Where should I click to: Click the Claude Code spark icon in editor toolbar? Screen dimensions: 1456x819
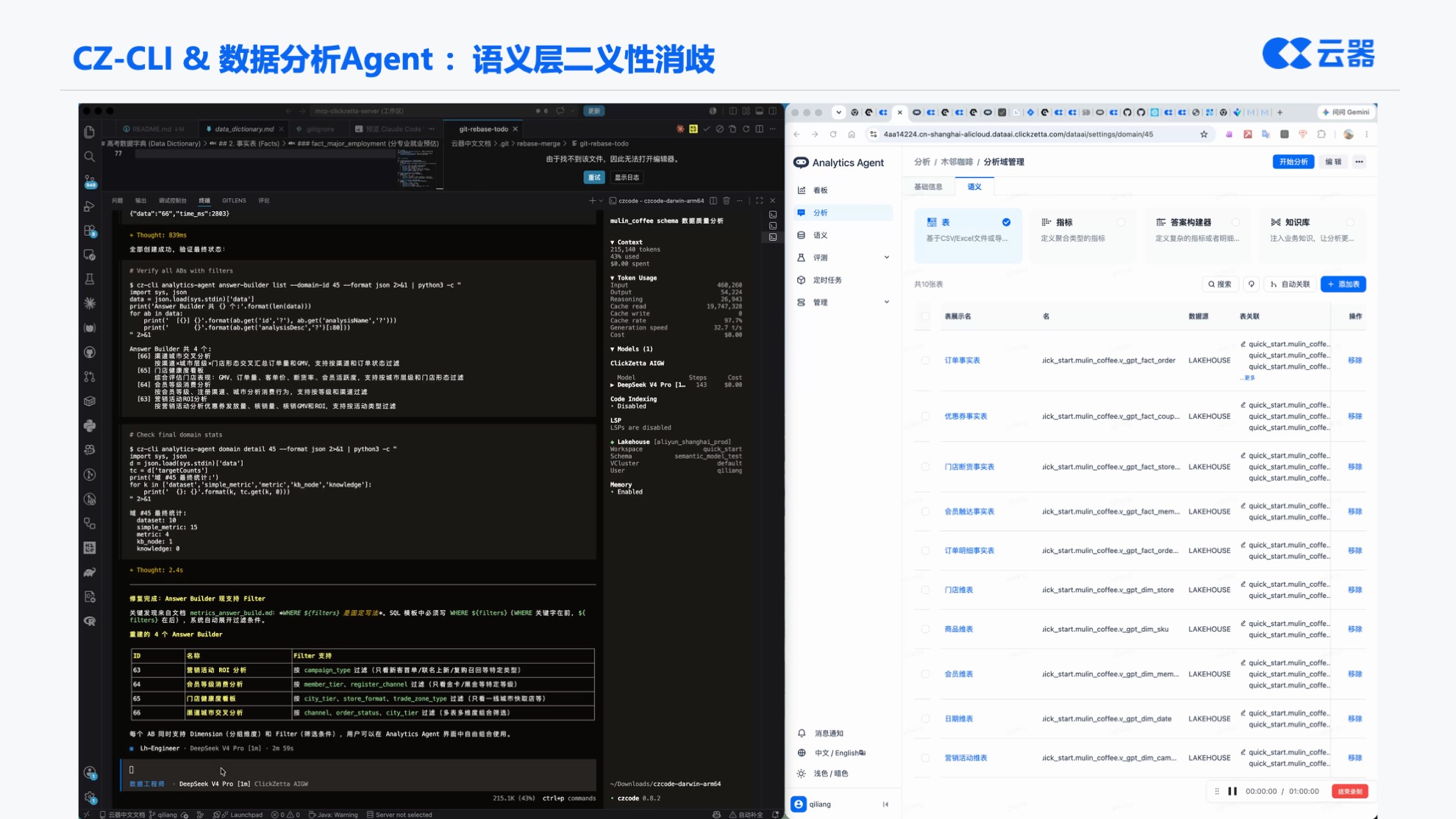coord(680,129)
